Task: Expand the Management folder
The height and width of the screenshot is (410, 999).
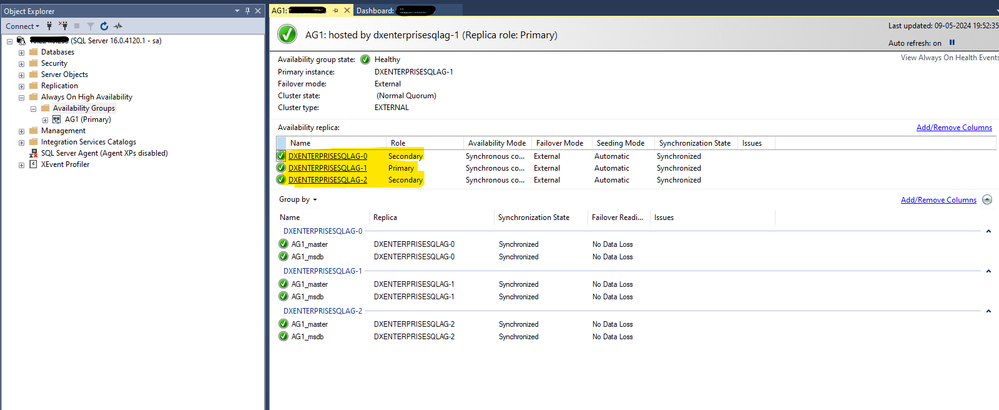Action: pos(22,131)
